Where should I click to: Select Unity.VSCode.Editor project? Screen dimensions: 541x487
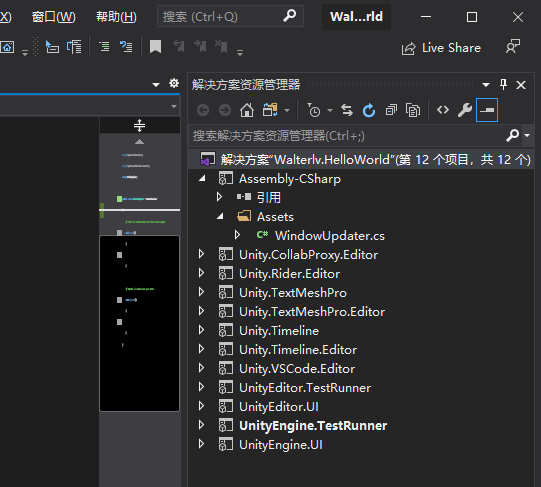tap(297, 369)
